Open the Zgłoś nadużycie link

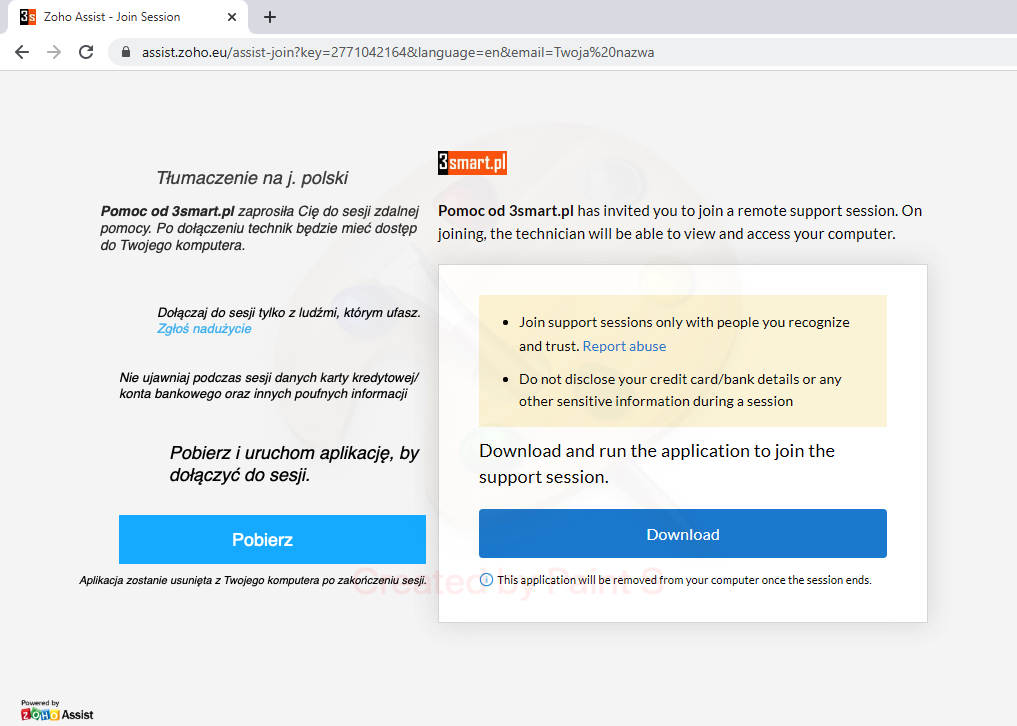pos(204,329)
